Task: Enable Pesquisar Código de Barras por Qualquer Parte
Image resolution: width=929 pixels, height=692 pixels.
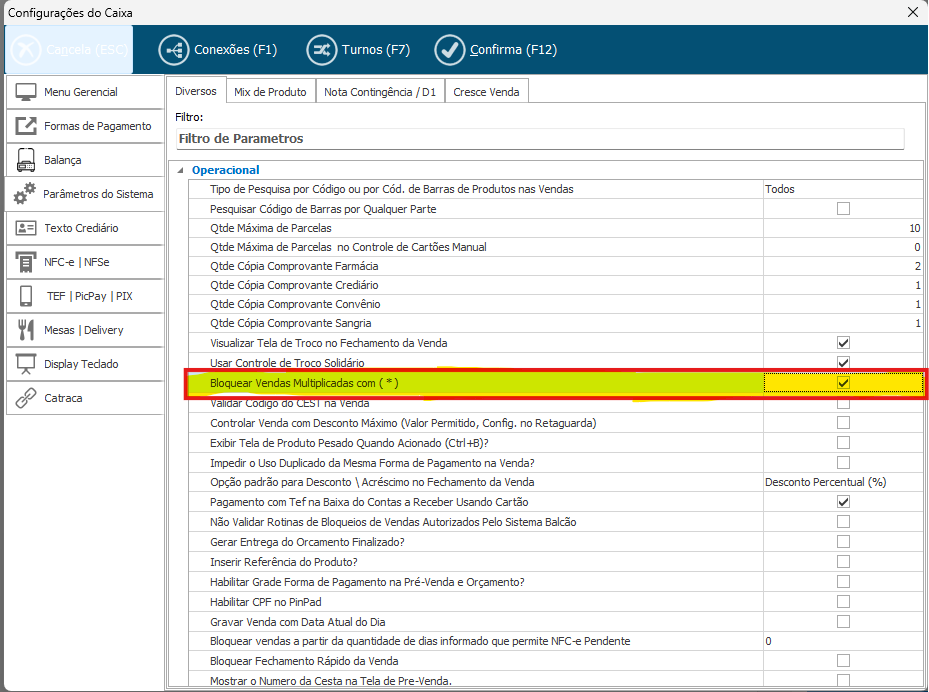Action: [x=843, y=209]
